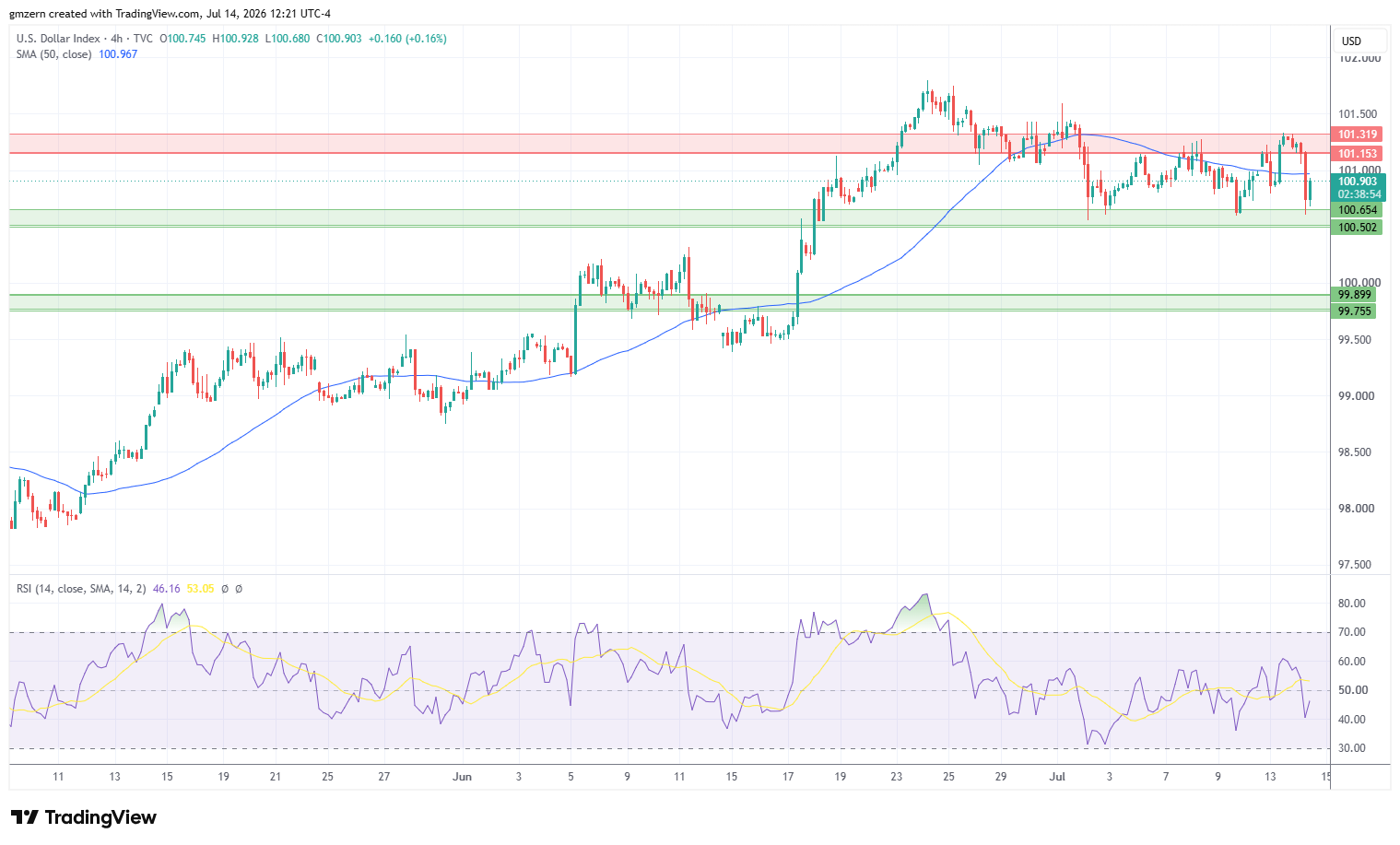Select the green 100.654 price label
The height and width of the screenshot is (845, 1400).
(1358, 210)
